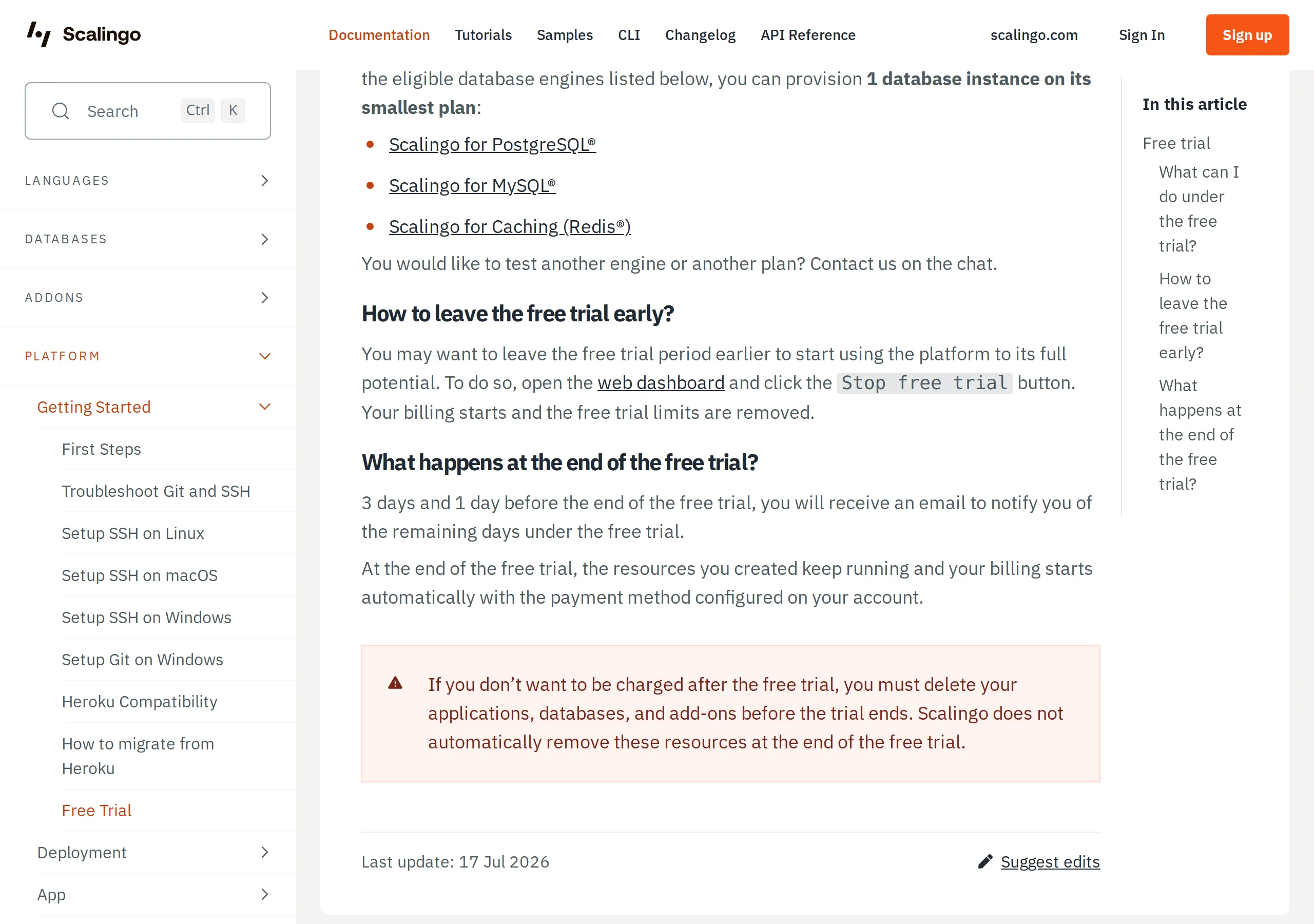Expand the Databases section chevron
Viewport: 1314px width, 924px height.
(x=264, y=239)
